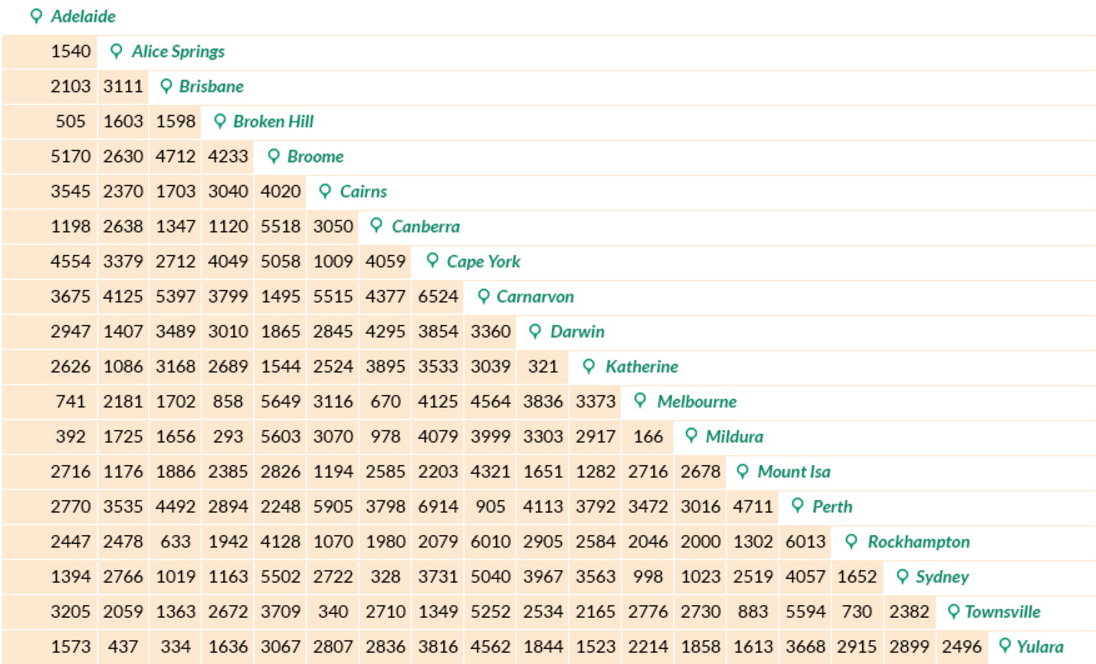Screen dimensions: 1096x664
Task: Click the location pin beside Cairns
Action: pos(325,191)
